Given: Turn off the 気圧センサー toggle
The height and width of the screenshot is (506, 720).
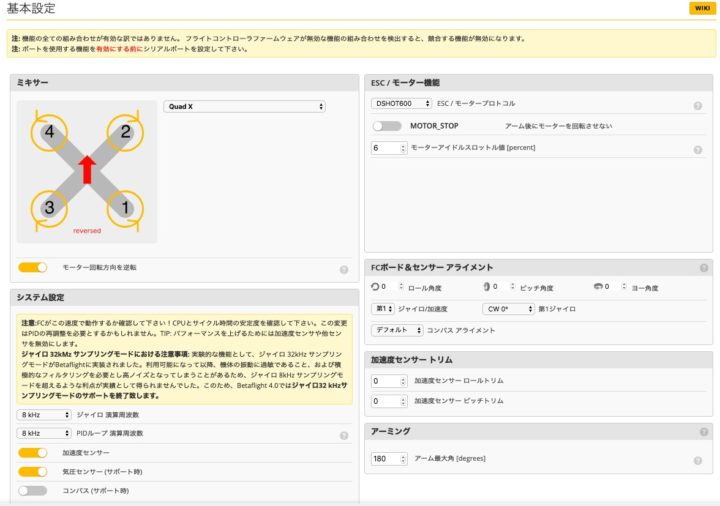Looking at the screenshot, I should click(33, 471).
